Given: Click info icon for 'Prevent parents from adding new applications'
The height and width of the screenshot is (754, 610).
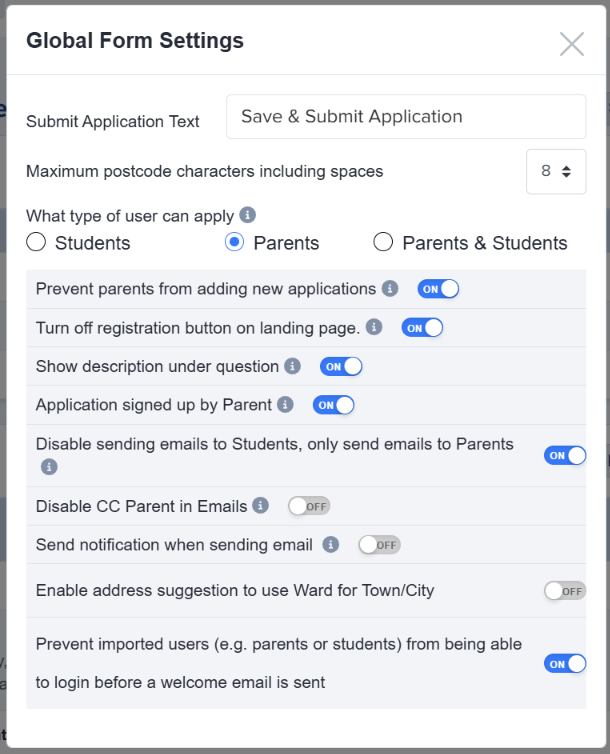Looking at the screenshot, I should coord(390,289).
